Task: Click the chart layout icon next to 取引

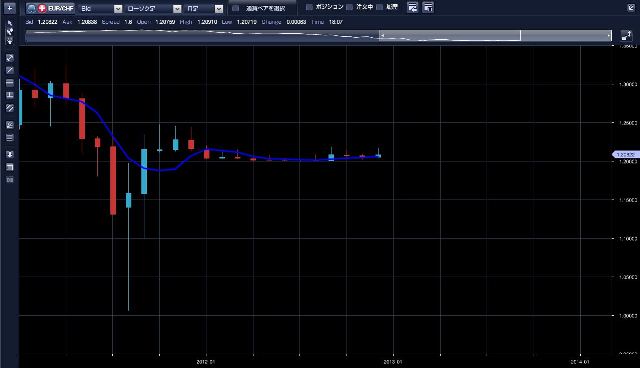Action: [412, 7]
